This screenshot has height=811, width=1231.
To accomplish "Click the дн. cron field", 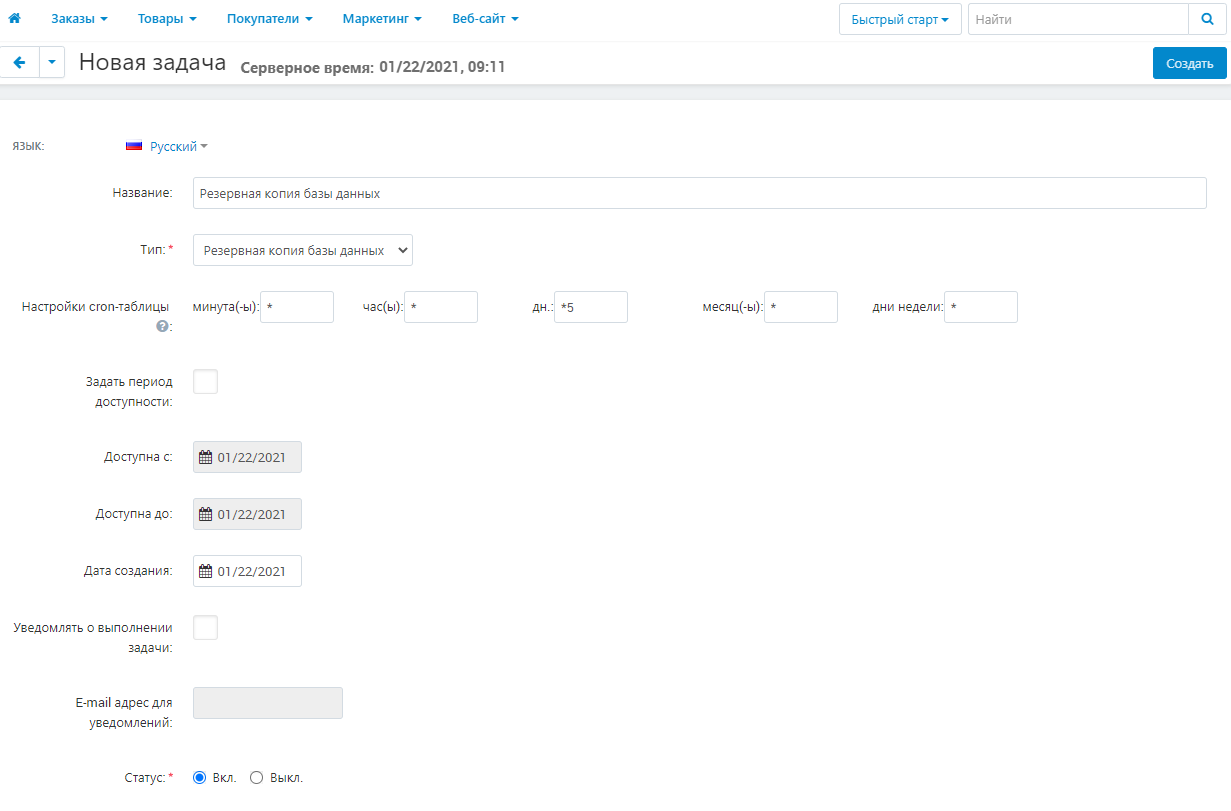I will coord(591,307).
